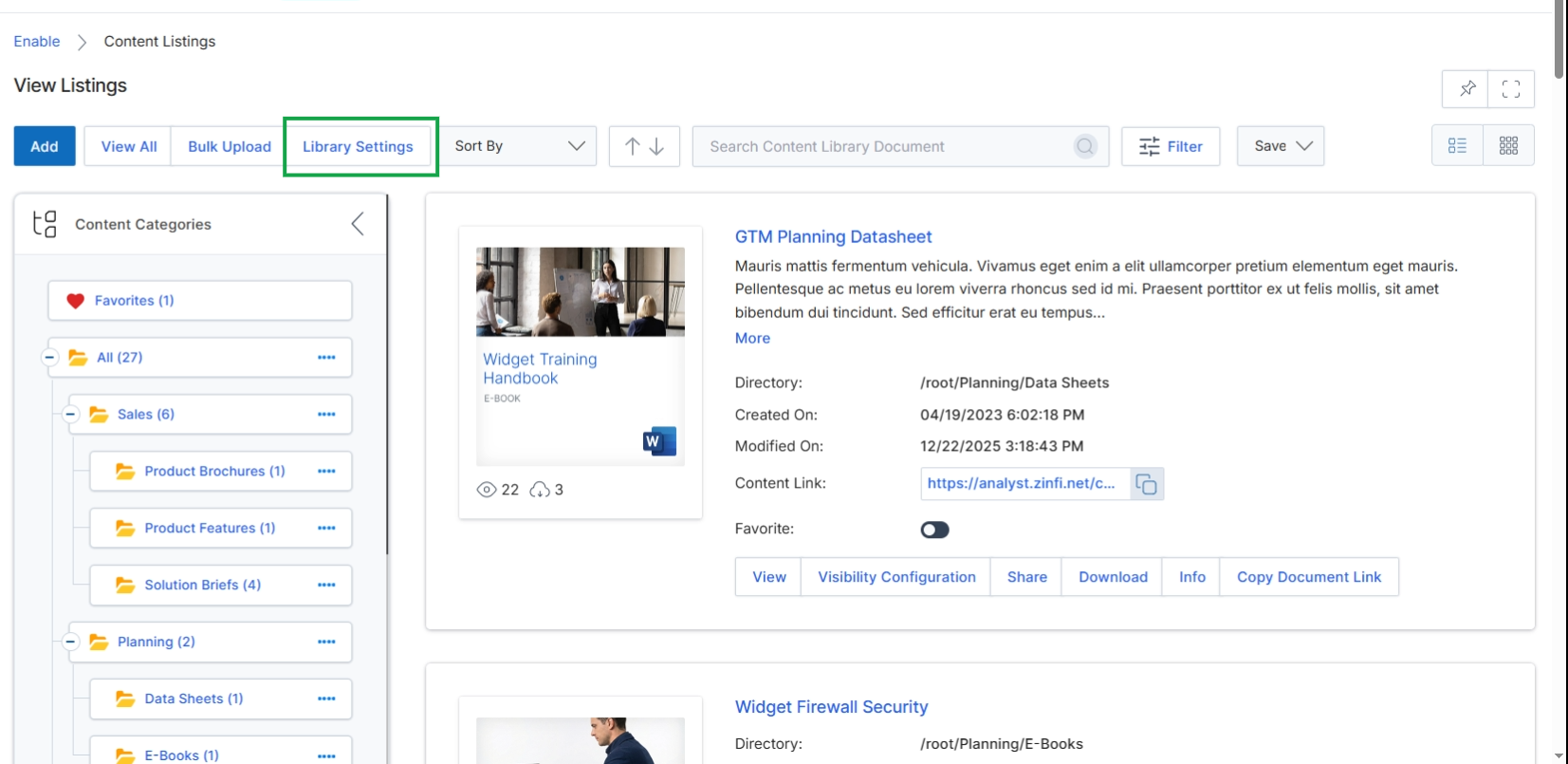
Task: Click the Share button
Action: [1026, 577]
